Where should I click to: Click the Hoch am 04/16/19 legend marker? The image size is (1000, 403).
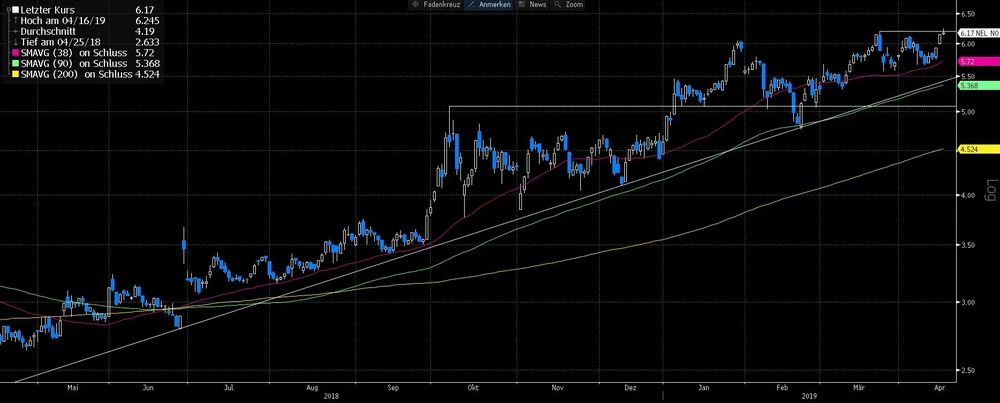click(x=11, y=19)
